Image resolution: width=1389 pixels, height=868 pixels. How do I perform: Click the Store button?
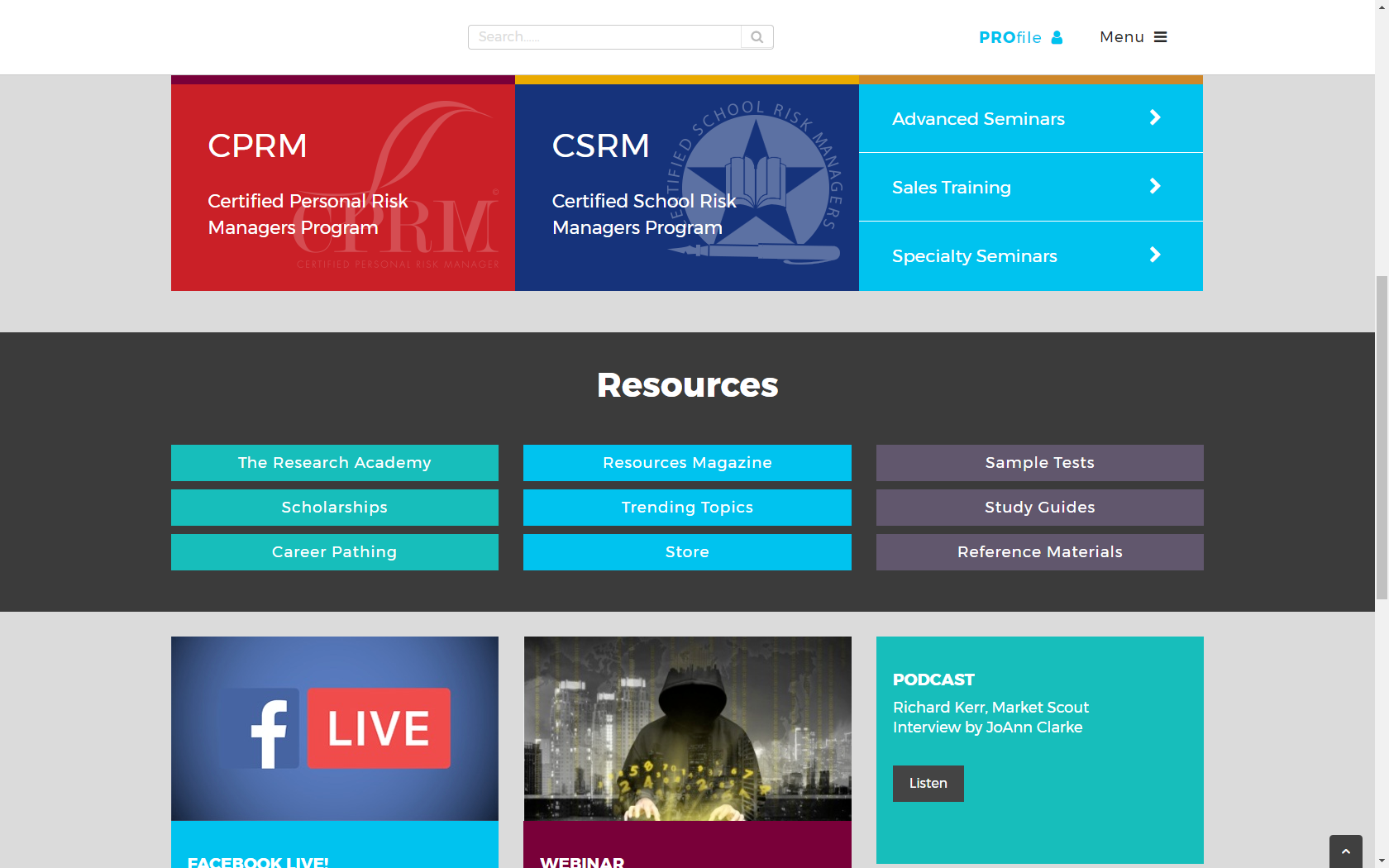tap(687, 552)
